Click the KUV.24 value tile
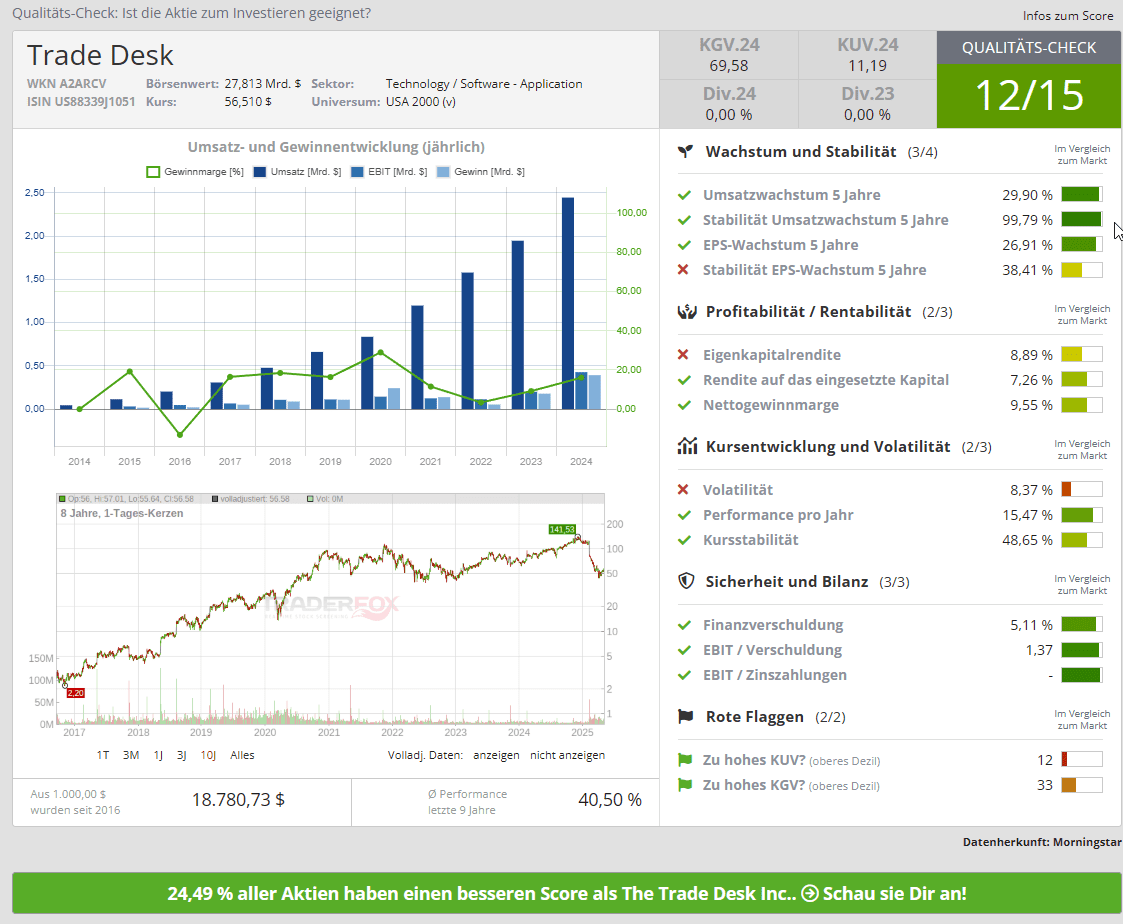 pos(867,55)
